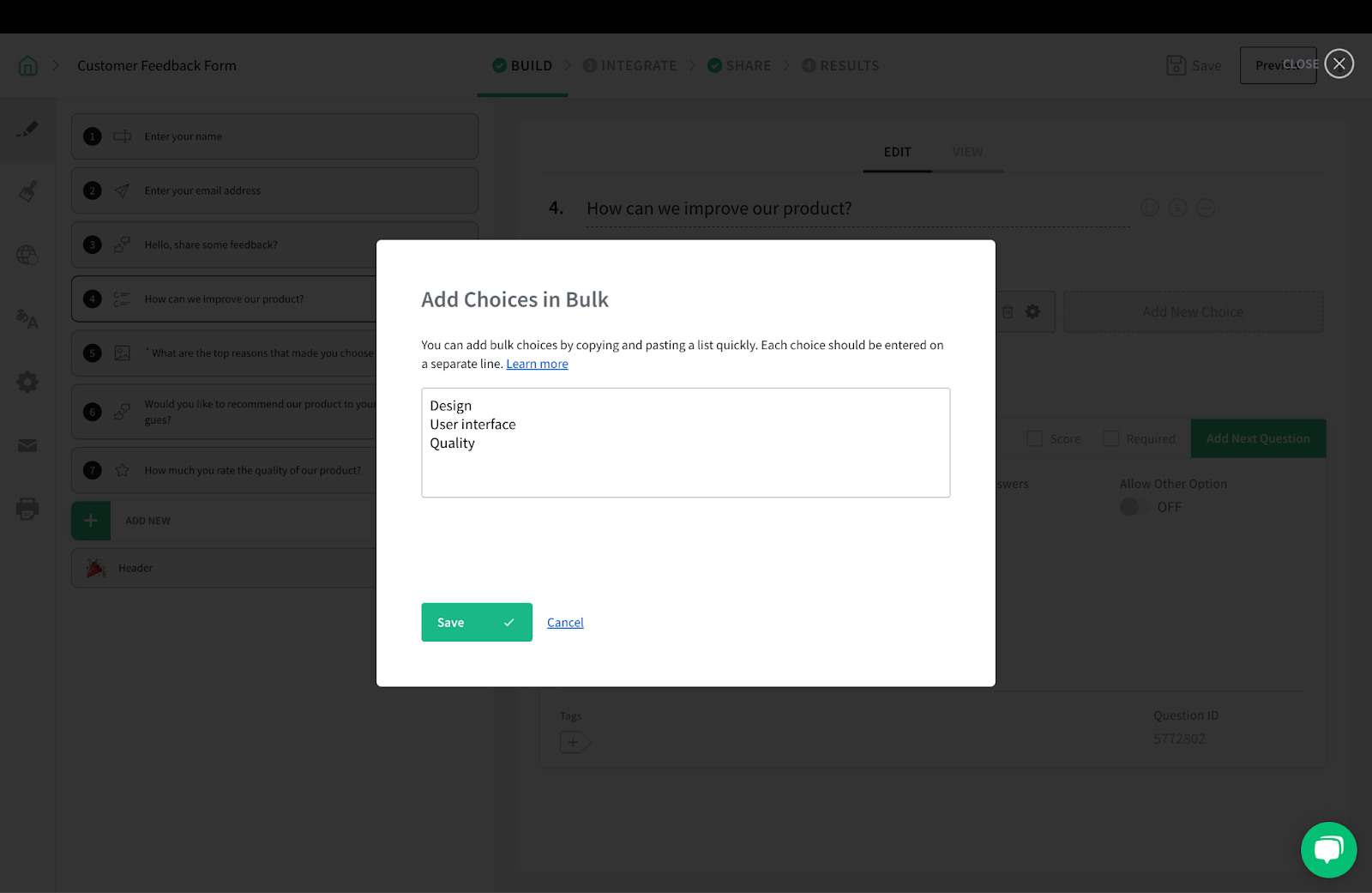
Task: Delete the choice with trash icon
Action: point(1008,312)
